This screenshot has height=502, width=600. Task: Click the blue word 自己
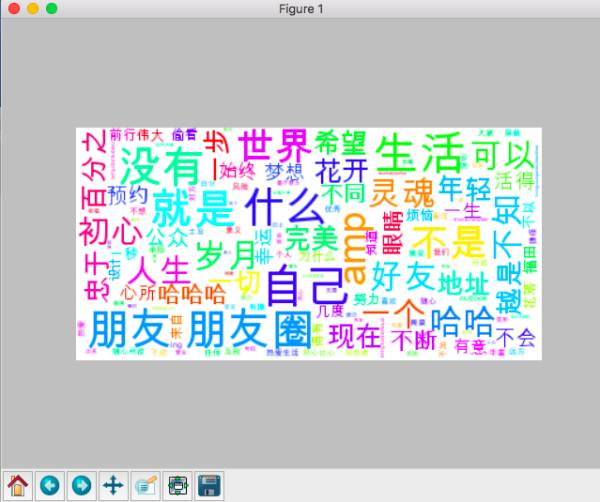point(307,285)
